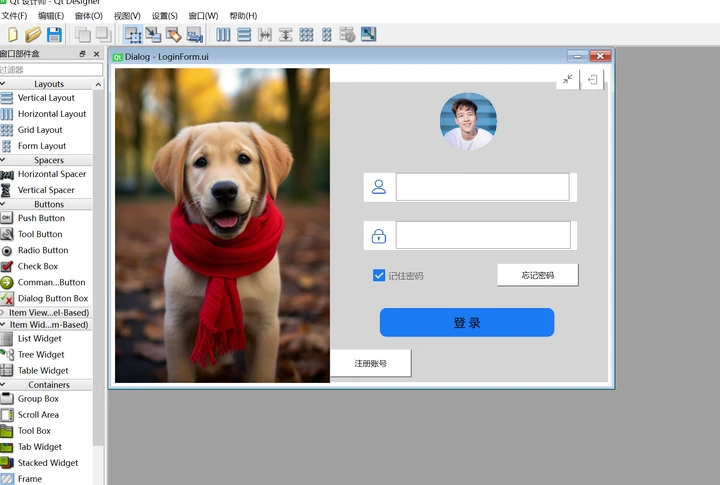Apply the Lay Out Horizontally toolbar icon
Viewport: 720px width, 485px height.
click(x=223, y=35)
